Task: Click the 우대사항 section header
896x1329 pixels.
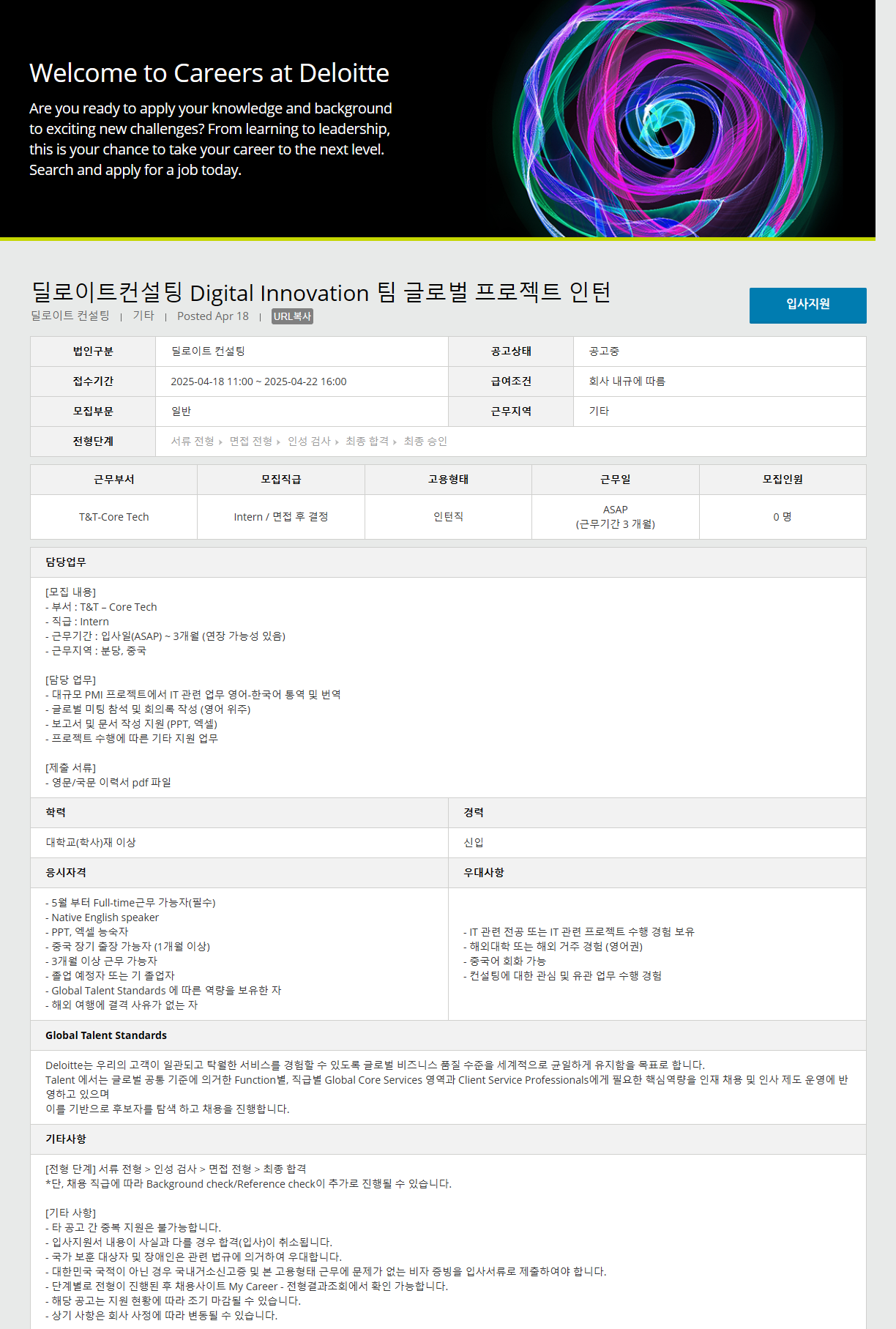Action: pos(657,873)
